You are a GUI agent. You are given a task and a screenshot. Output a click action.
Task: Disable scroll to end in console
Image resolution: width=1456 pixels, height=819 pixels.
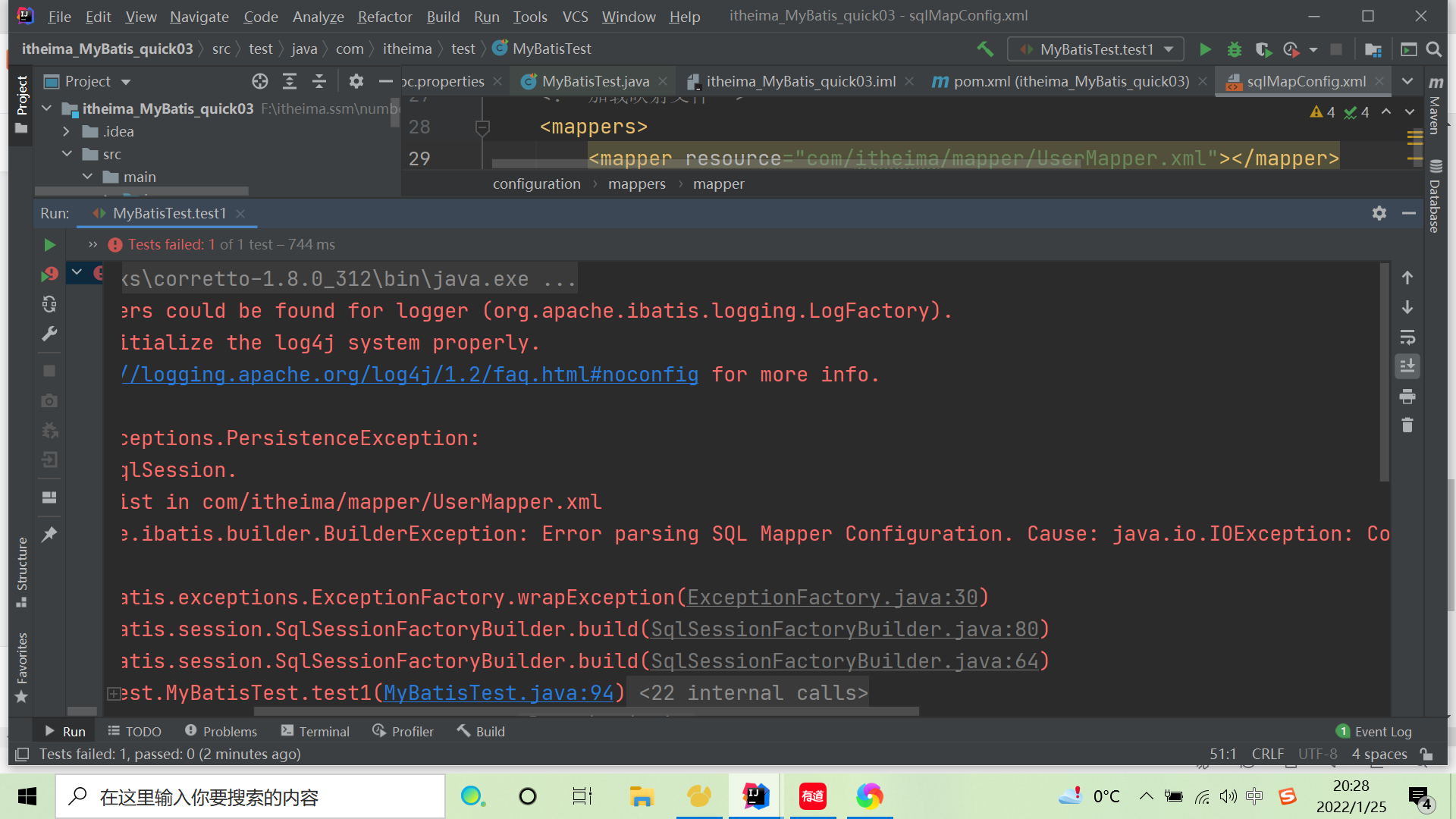point(1407,366)
